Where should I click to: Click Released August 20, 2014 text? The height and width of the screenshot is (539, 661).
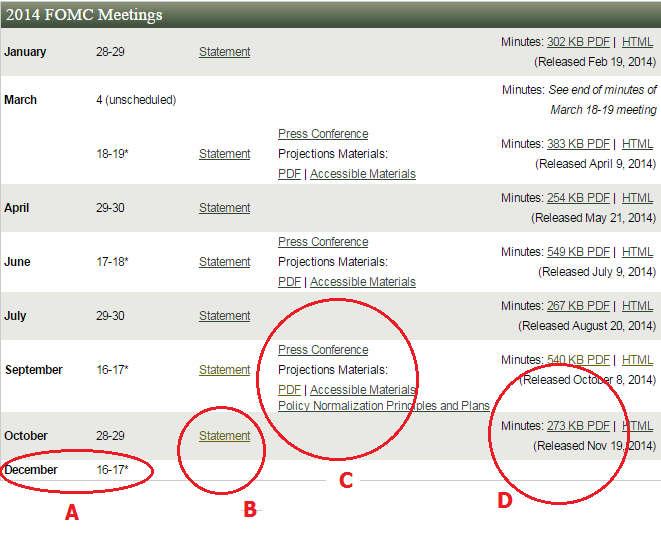click(587, 325)
